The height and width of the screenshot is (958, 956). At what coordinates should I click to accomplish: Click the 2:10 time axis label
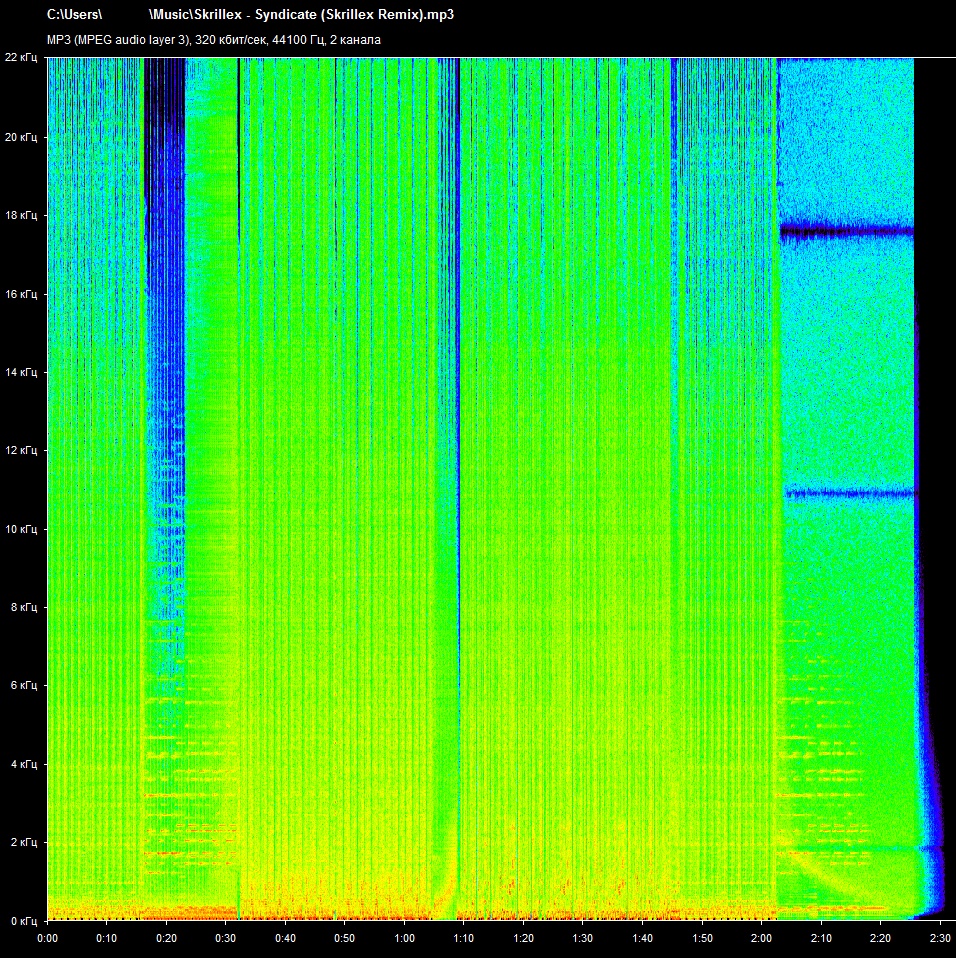click(822, 938)
